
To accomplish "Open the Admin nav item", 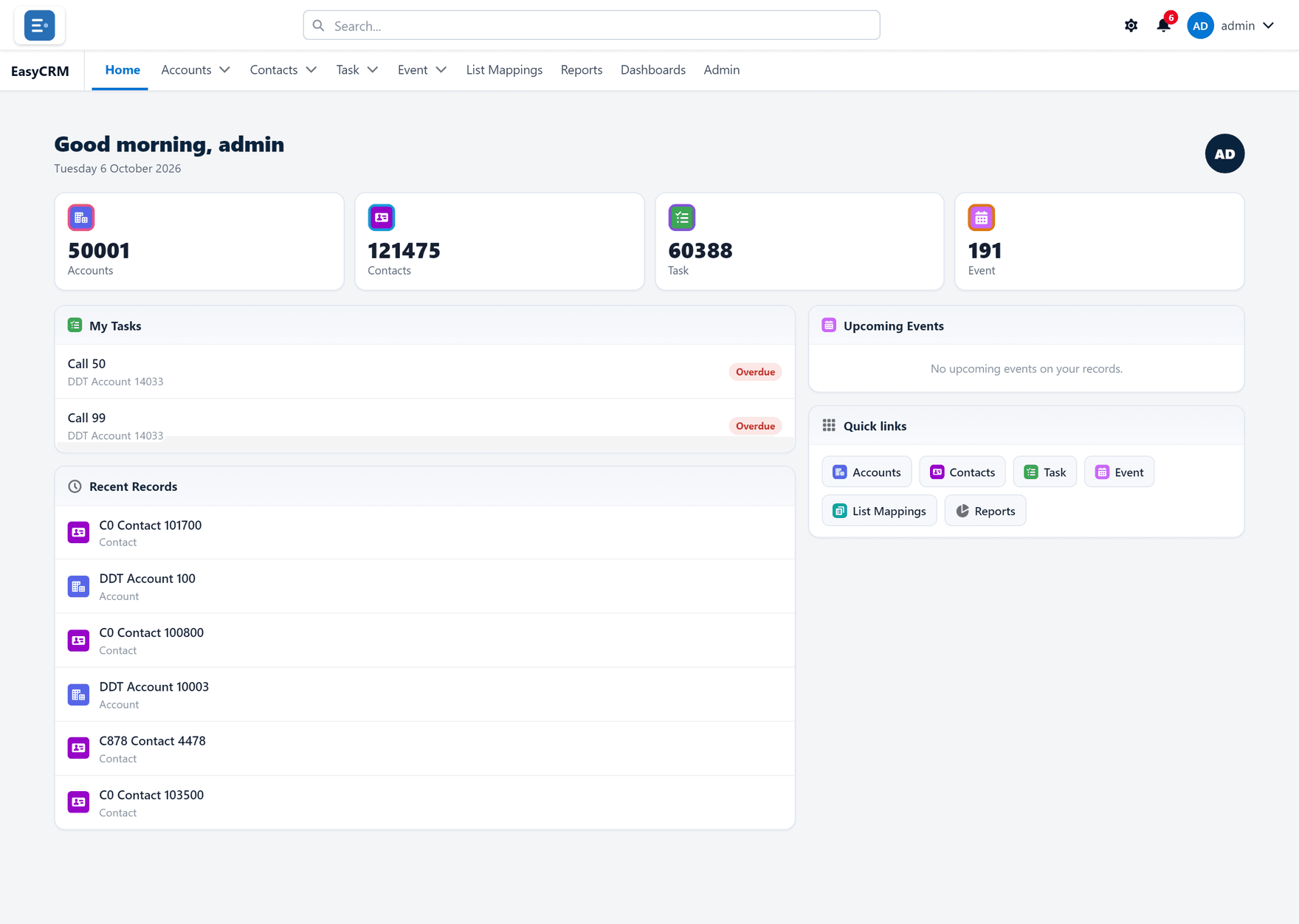I will [722, 70].
